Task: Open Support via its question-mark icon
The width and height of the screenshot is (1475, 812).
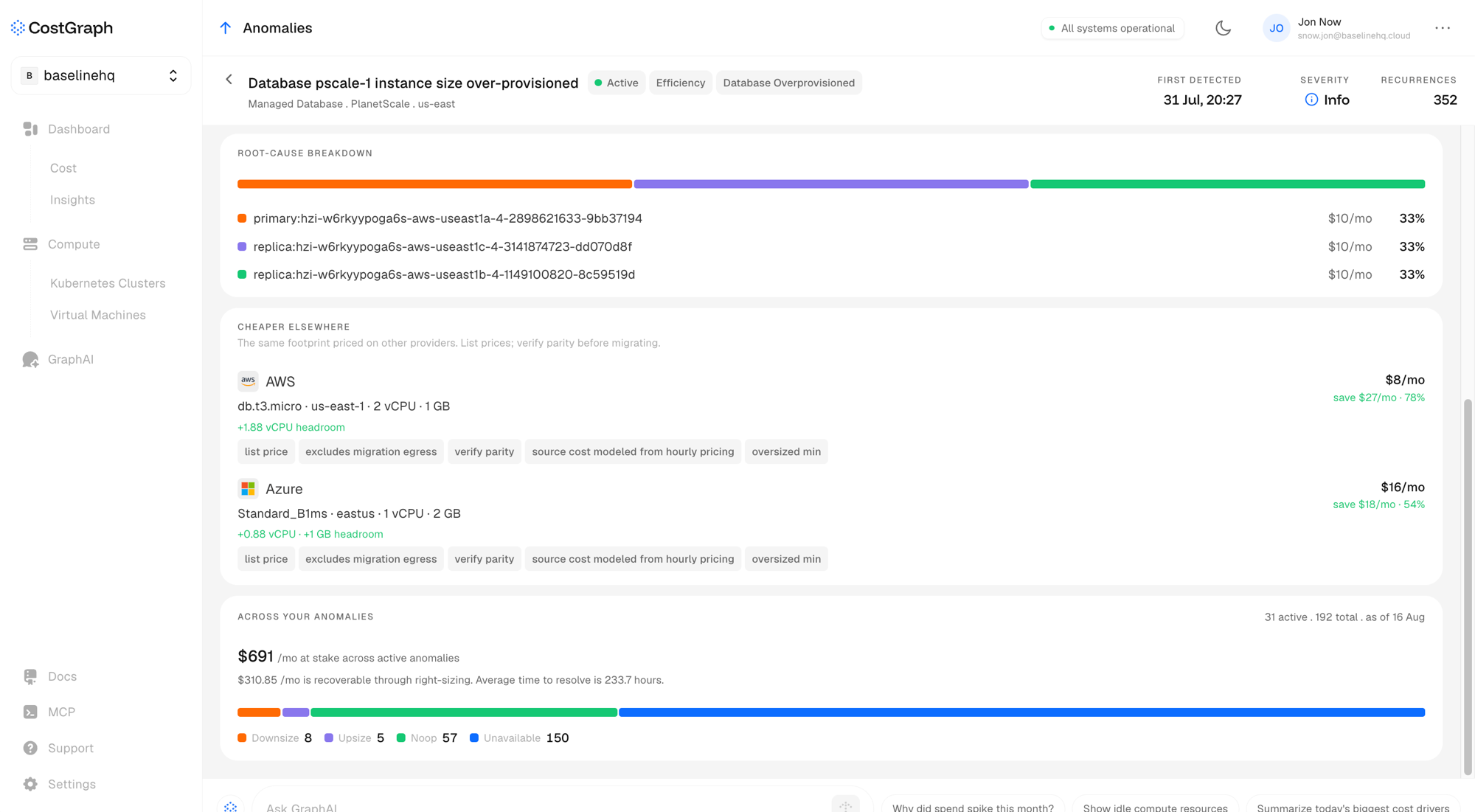Action: 30,748
